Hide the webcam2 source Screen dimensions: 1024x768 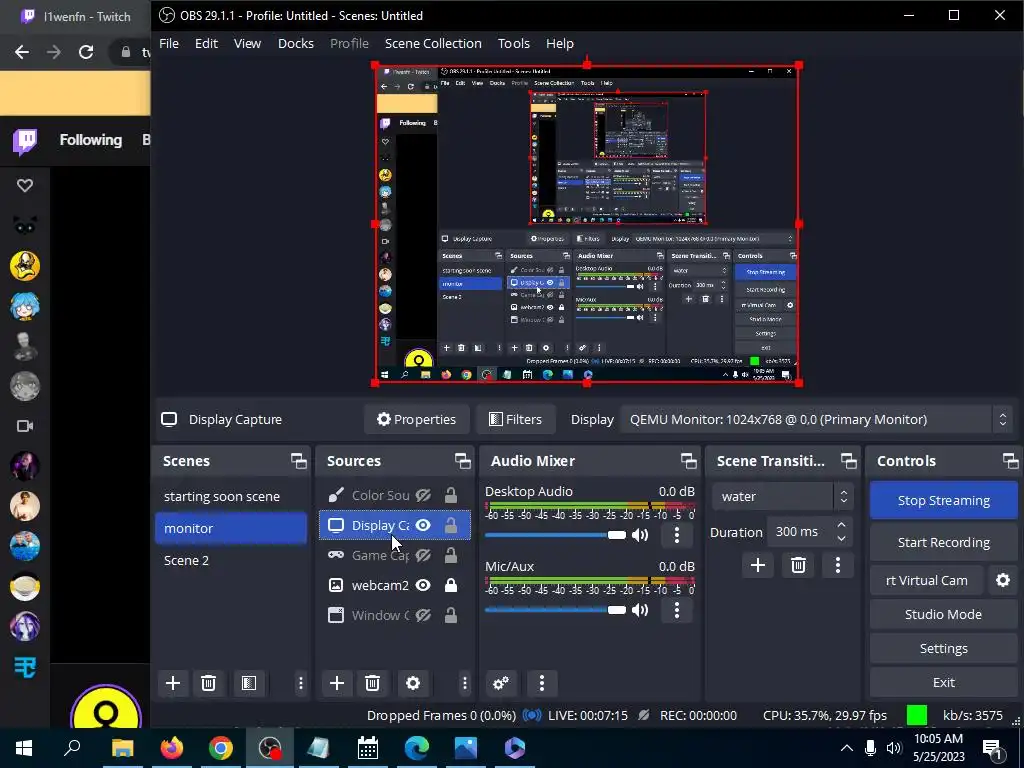coord(423,585)
